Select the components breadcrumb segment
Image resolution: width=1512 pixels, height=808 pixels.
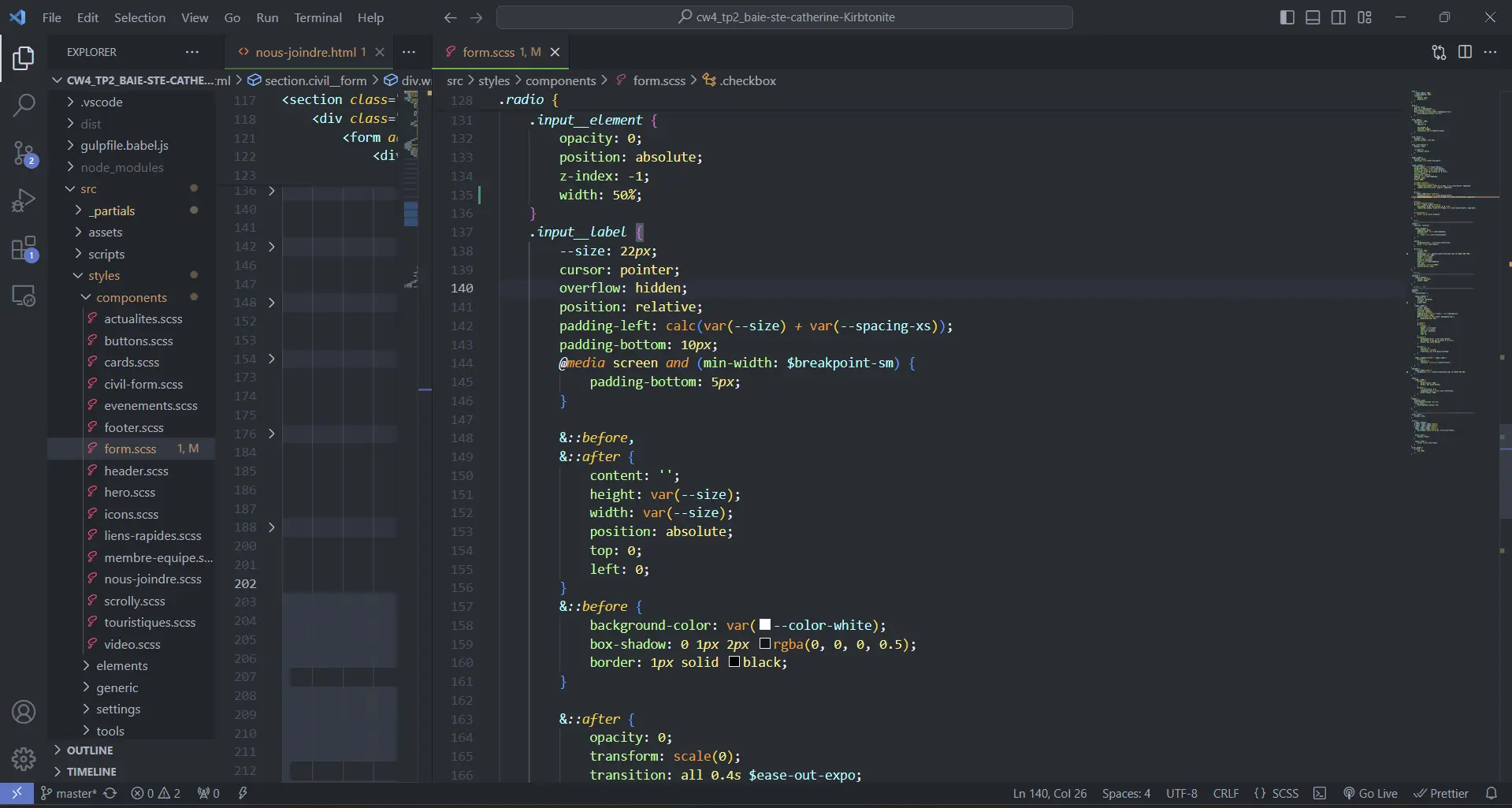561,80
